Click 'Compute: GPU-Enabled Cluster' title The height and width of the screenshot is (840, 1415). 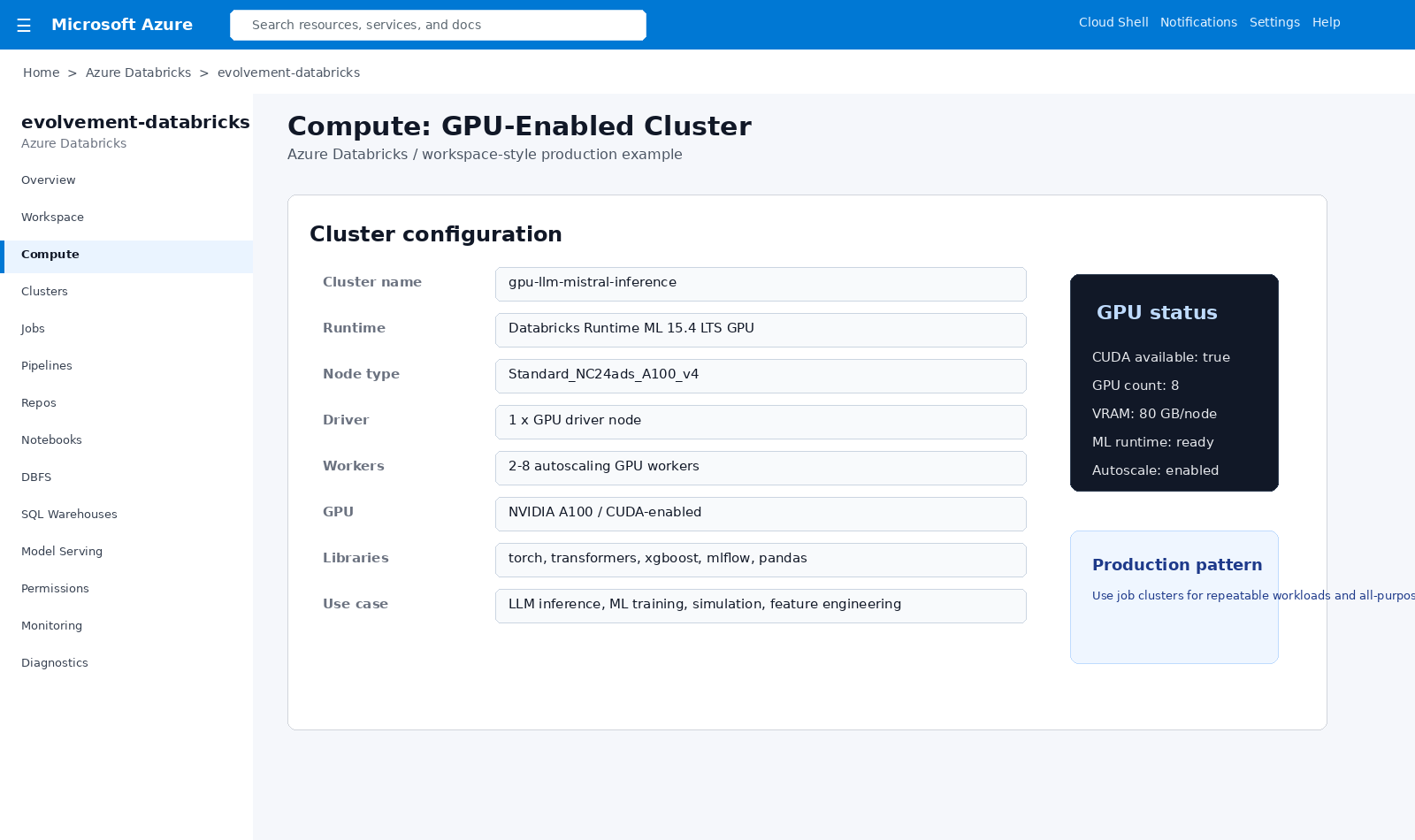[520, 126]
